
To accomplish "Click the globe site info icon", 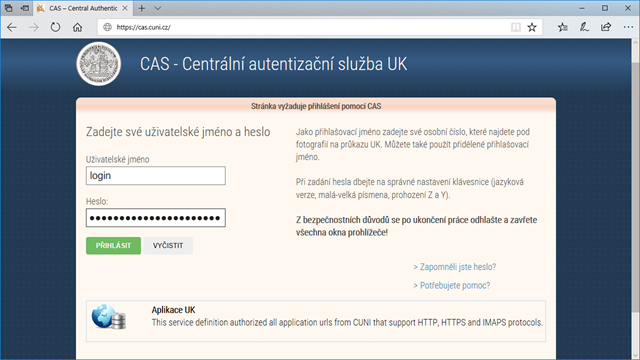I will tap(107, 27).
